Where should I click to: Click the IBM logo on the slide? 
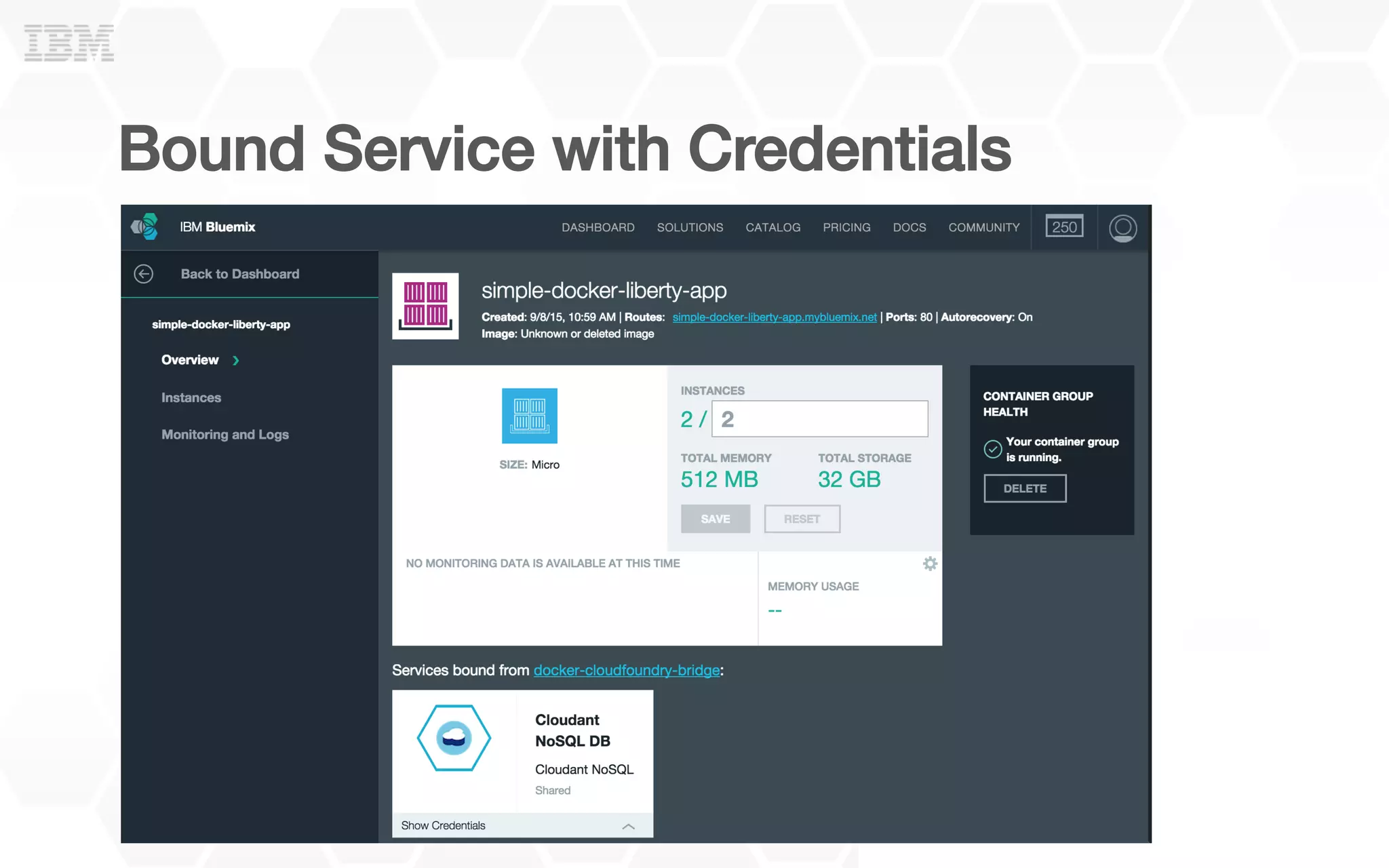[x=69, y=43]
